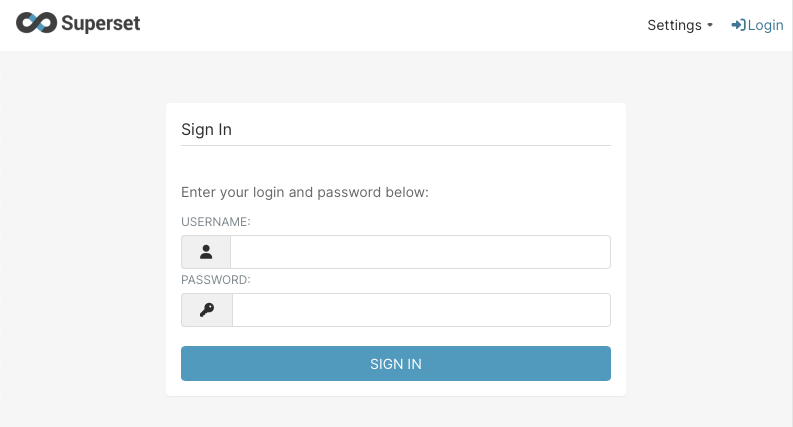
Task: Click the right end of the username text box
Action: coord(597,252)
